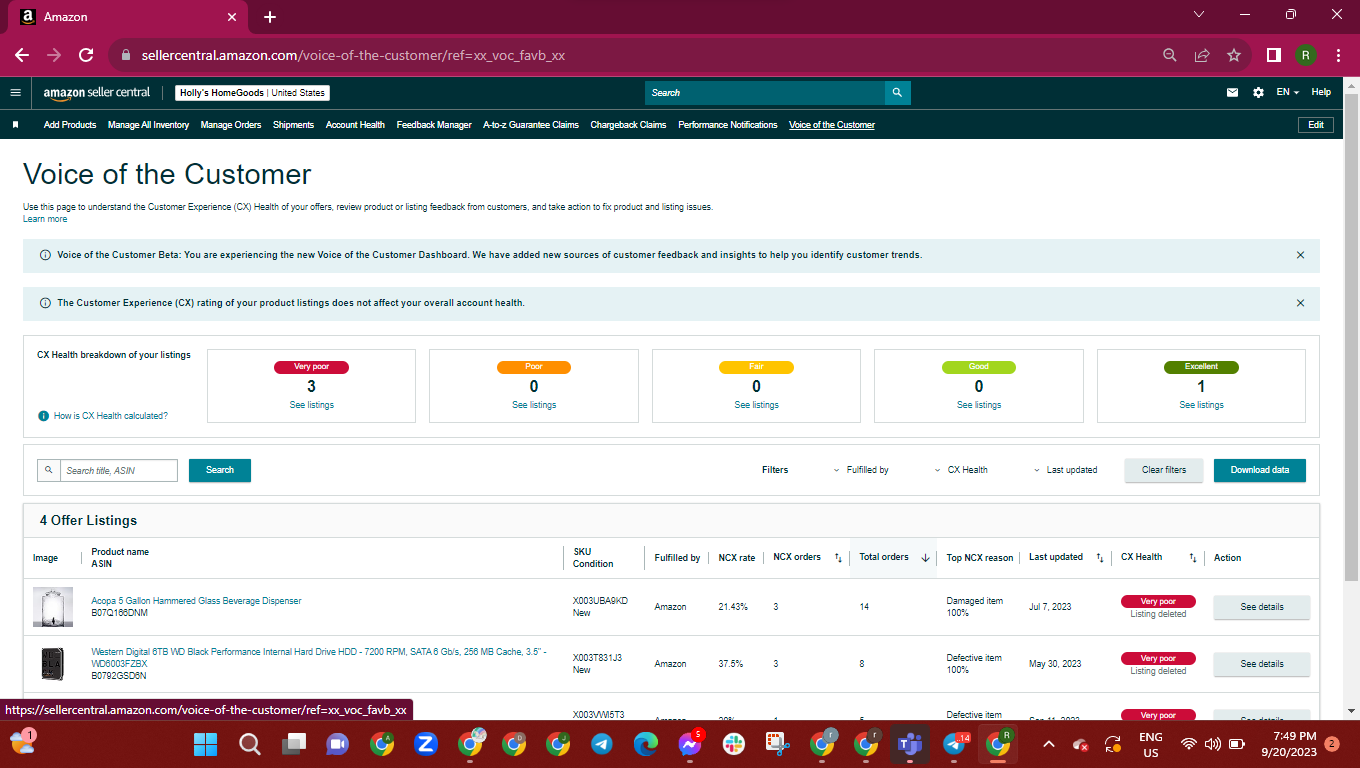Open Account Health
The width and height of the screenshot is (1360, 768).
tap(355, 125)
